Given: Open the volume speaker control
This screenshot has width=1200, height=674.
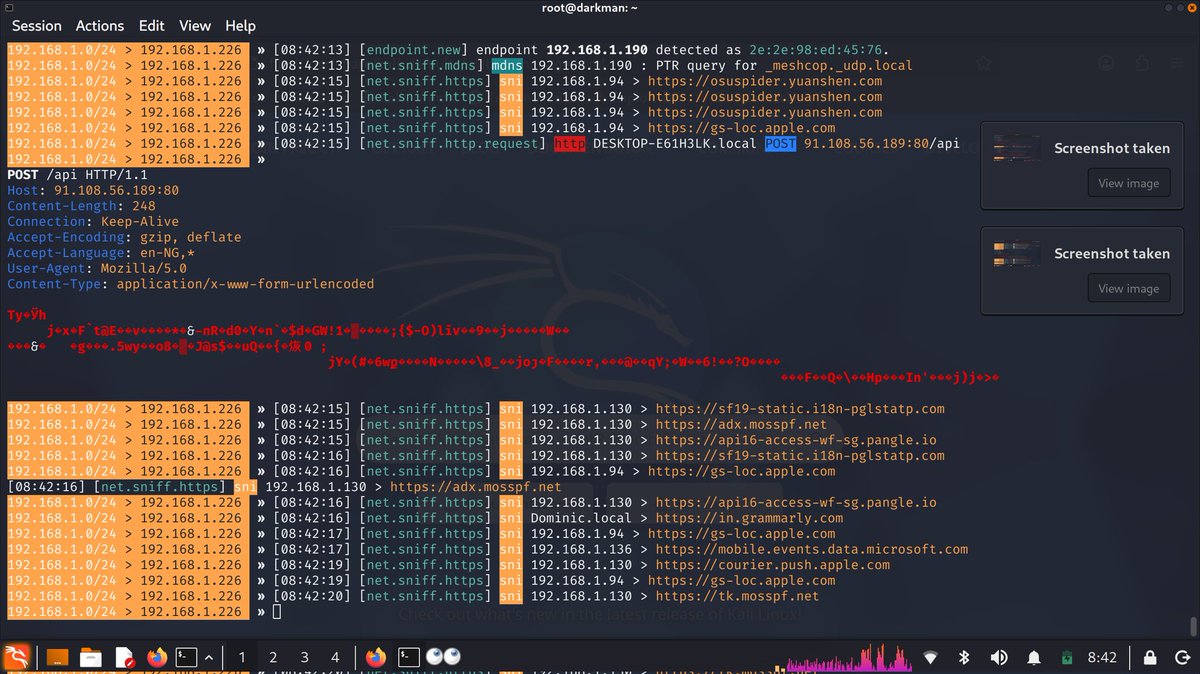Looking at the screenshot, I should (998, 657).
